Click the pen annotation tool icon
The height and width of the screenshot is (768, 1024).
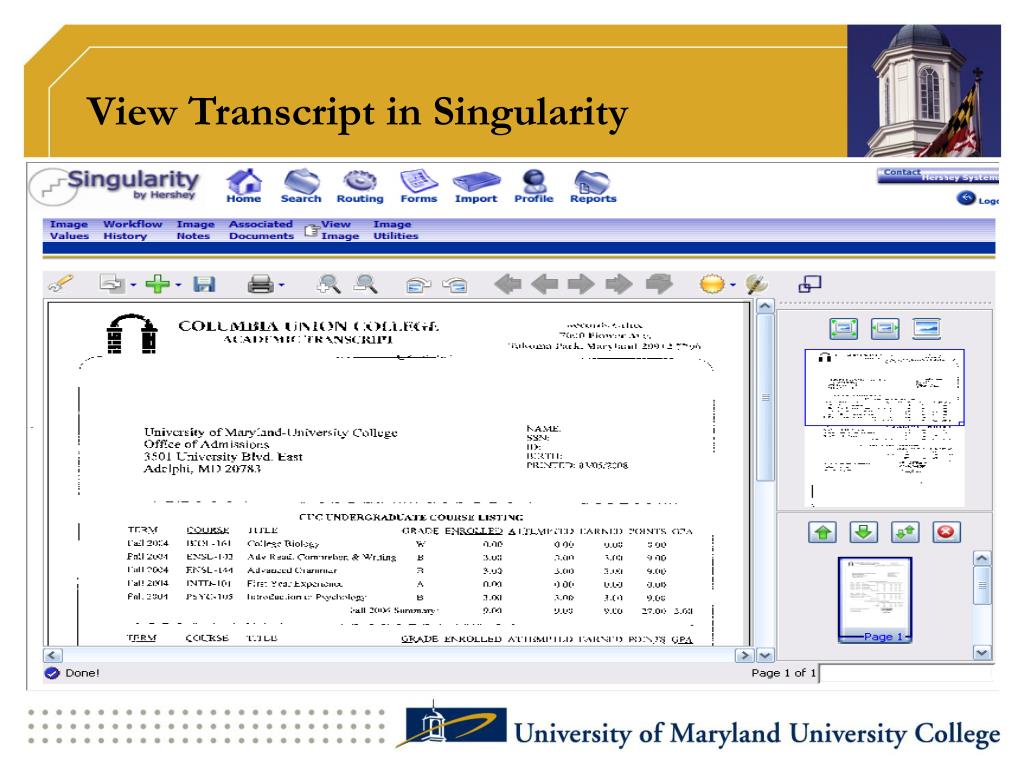coord(756,284)
